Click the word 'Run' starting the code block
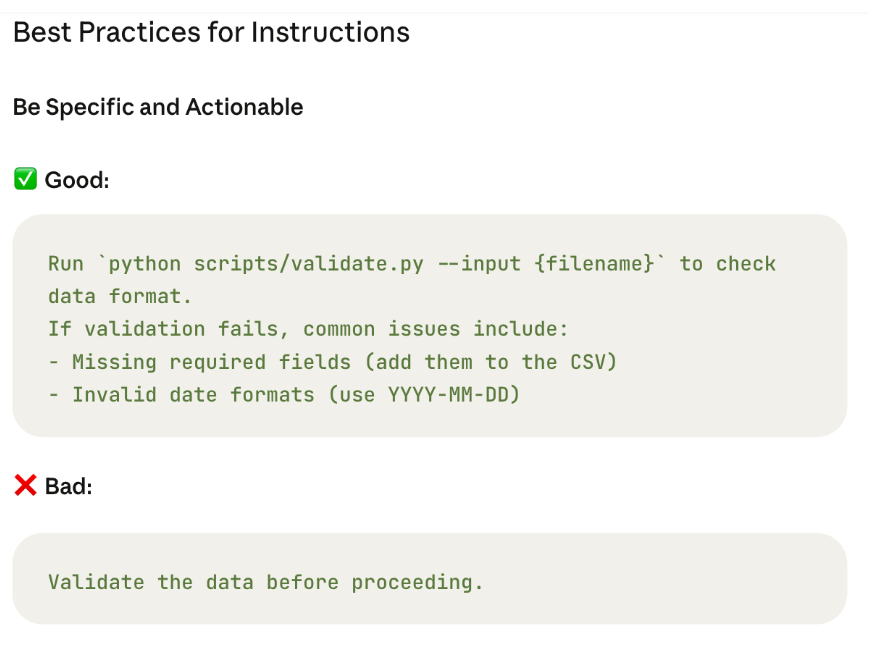Screen dimensions: 882x651 tap(66, 263)
